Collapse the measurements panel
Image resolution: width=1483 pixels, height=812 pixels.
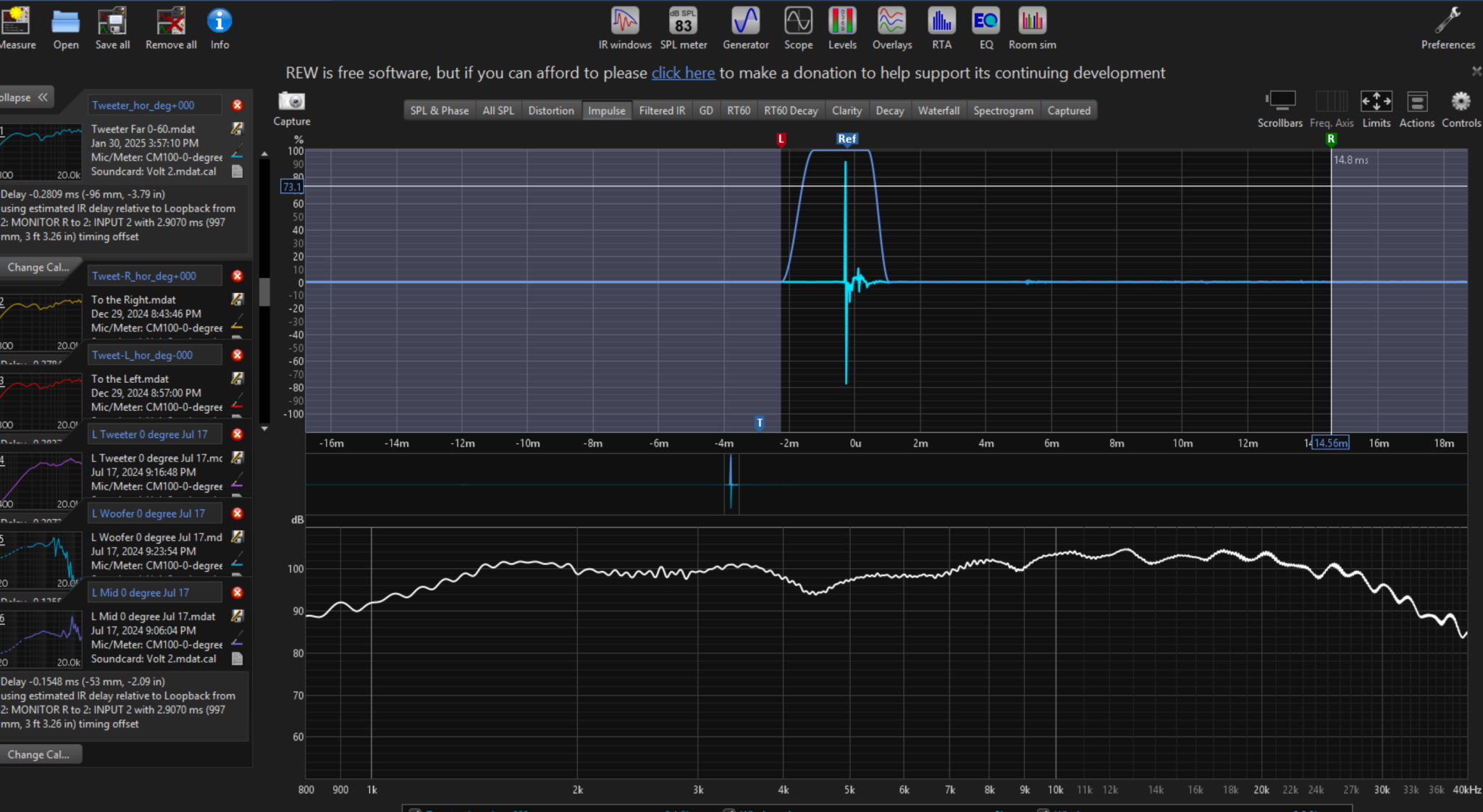click(26, 97)
